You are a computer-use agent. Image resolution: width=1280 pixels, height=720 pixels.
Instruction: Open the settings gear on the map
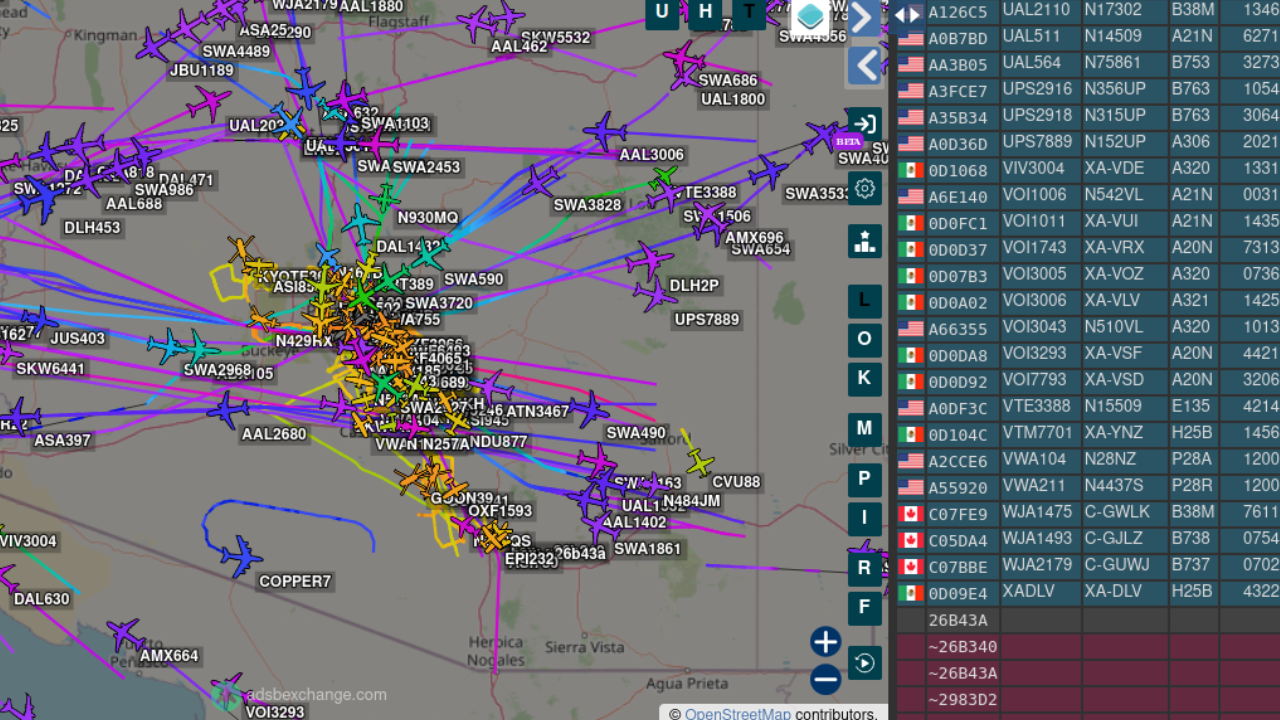[865, 188]
